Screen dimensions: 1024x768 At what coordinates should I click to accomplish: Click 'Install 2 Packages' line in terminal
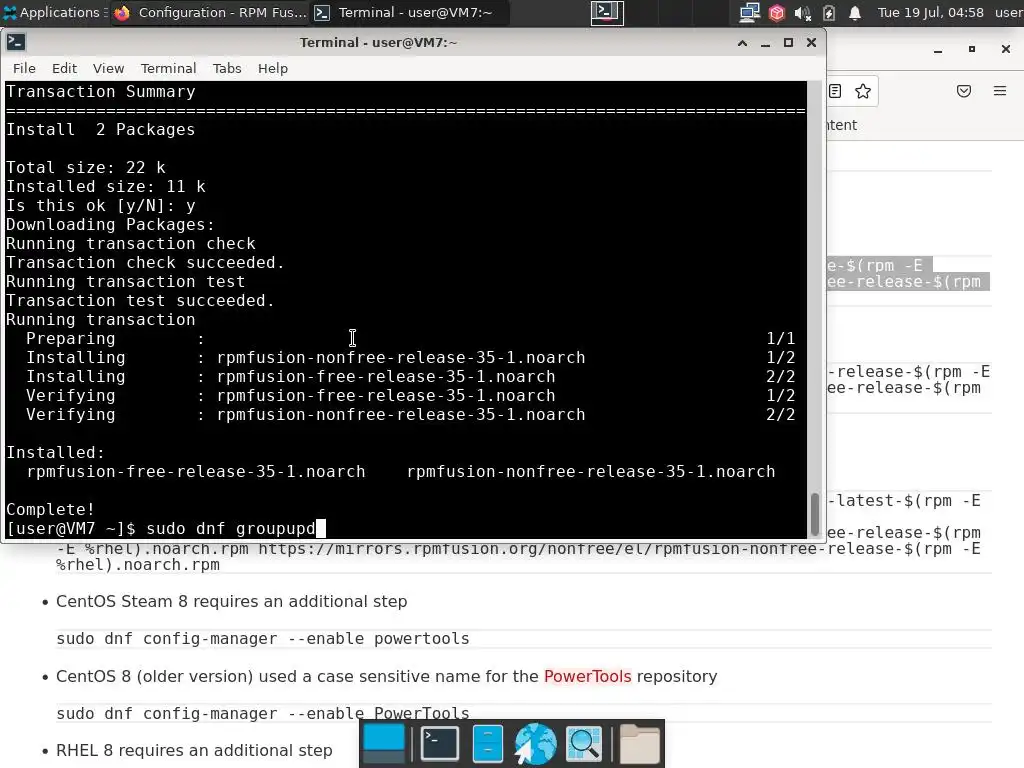click(101, 129)
